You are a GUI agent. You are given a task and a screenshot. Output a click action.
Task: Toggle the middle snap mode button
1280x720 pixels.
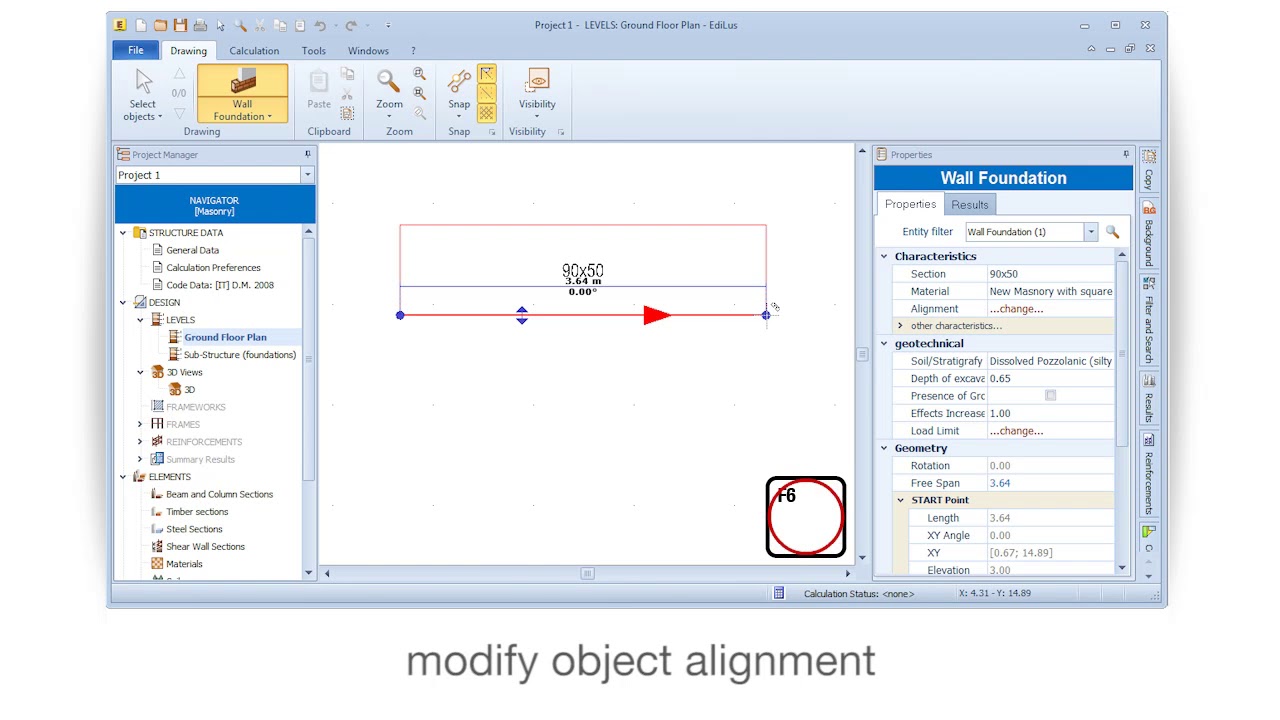pos(486,93)
